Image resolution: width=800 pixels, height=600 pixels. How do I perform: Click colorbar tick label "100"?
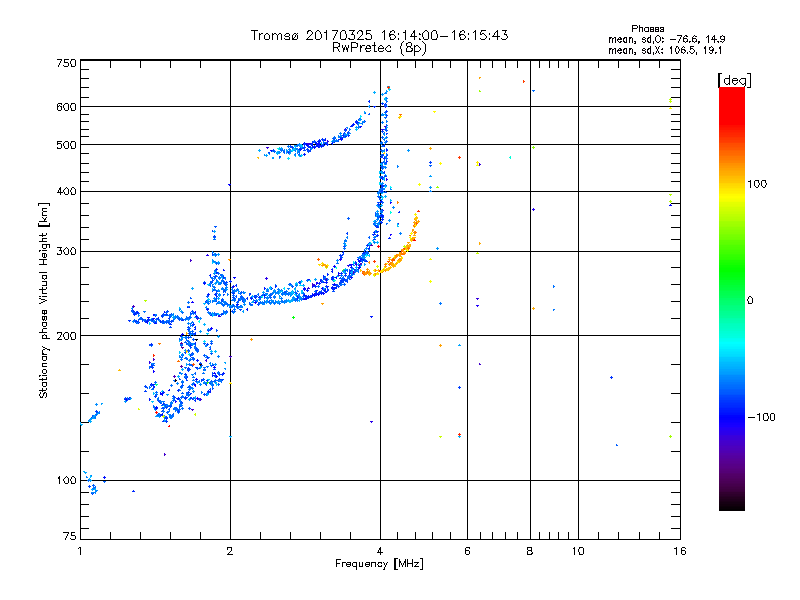click(757, 184)
